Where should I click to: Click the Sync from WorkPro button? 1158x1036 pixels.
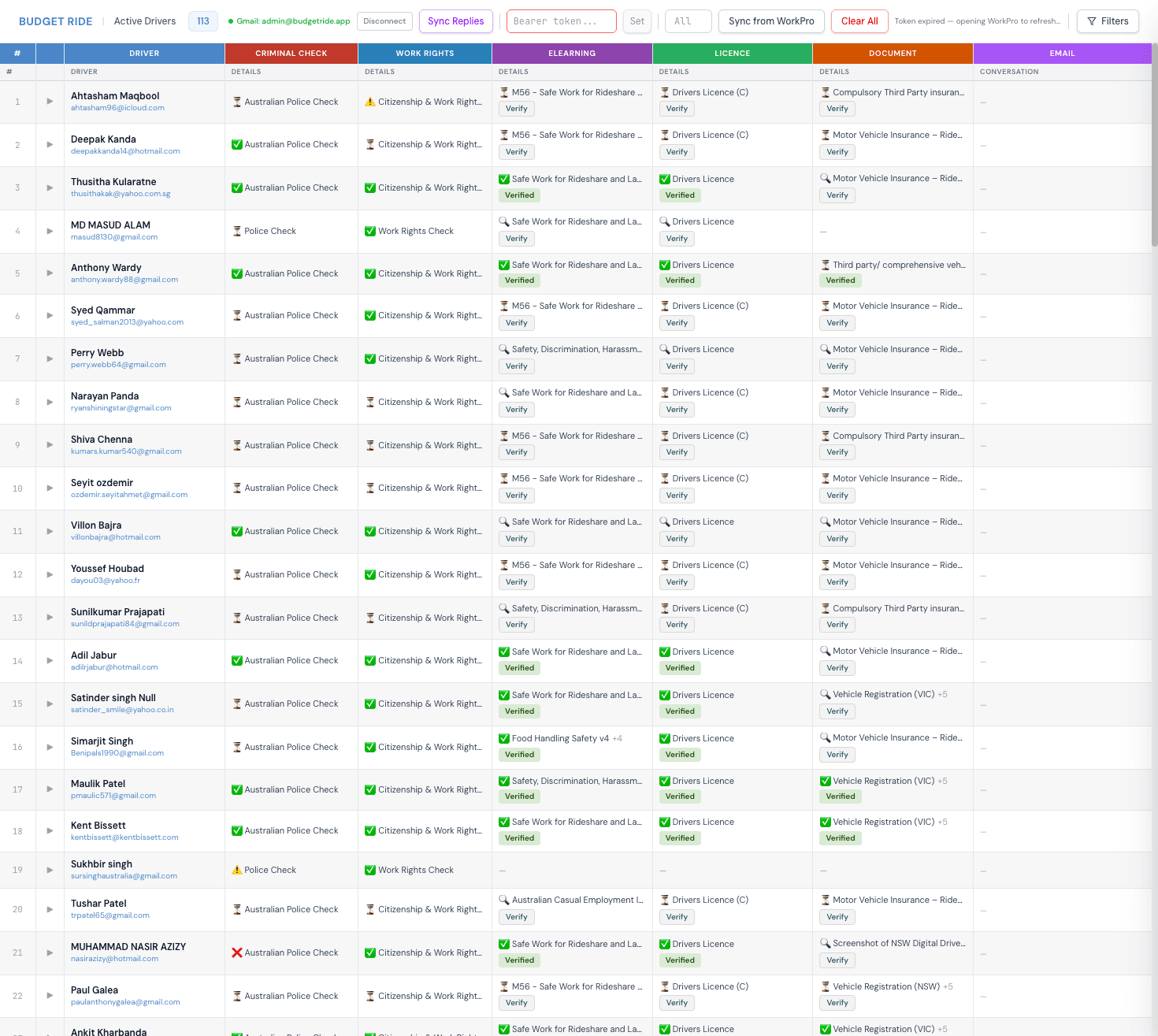(770, 21)
